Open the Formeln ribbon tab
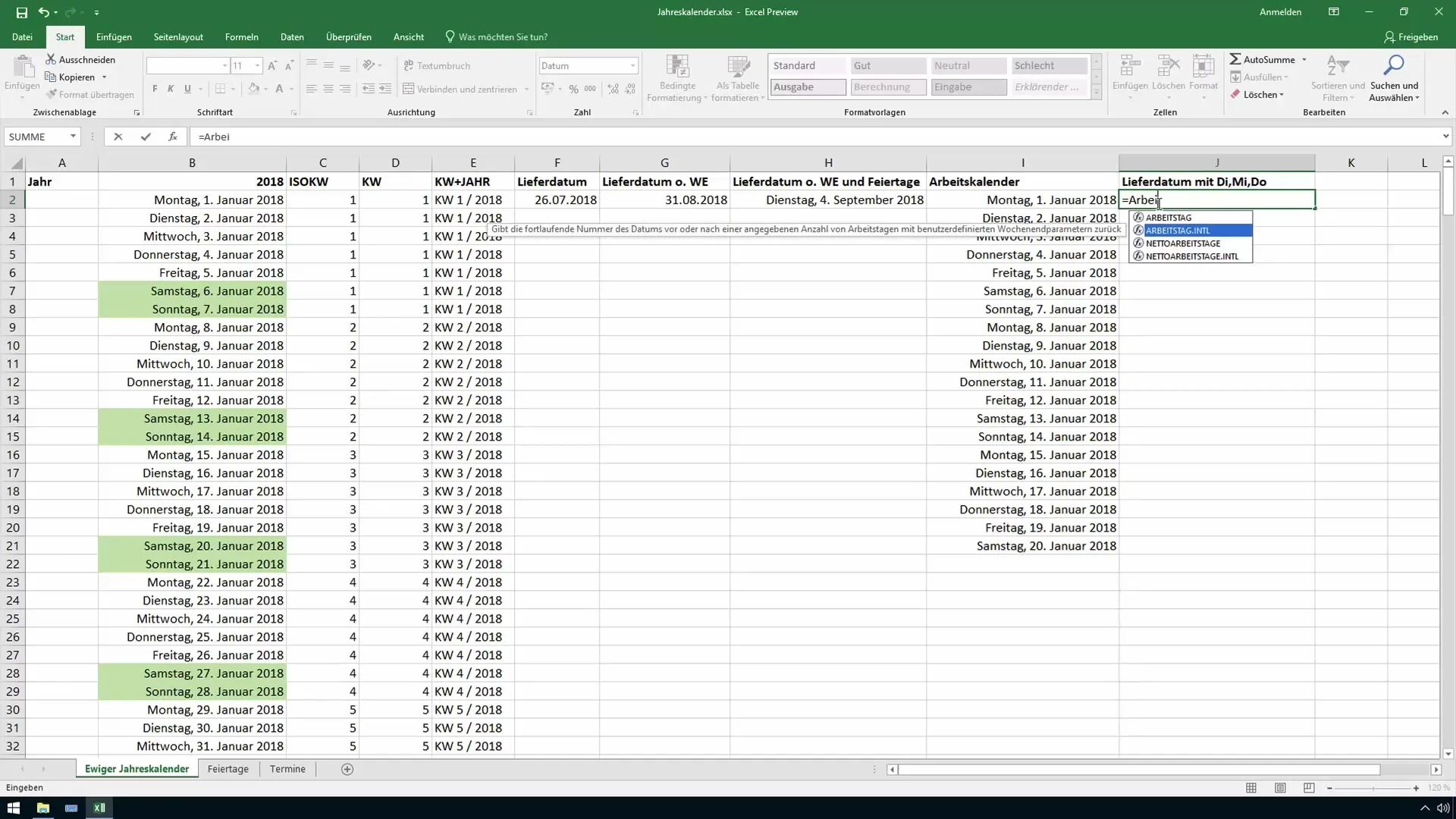Screen dimensions: 1456x819 coord(242,36)
